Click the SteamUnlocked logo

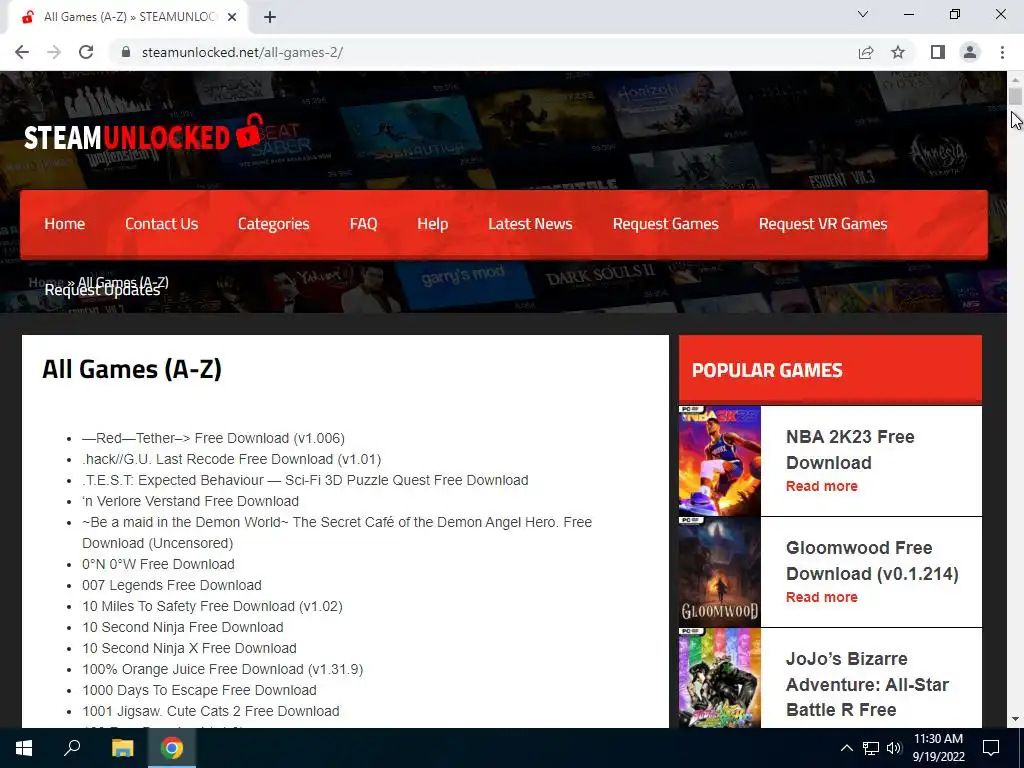pyautogui.click(x=144, y=133)
